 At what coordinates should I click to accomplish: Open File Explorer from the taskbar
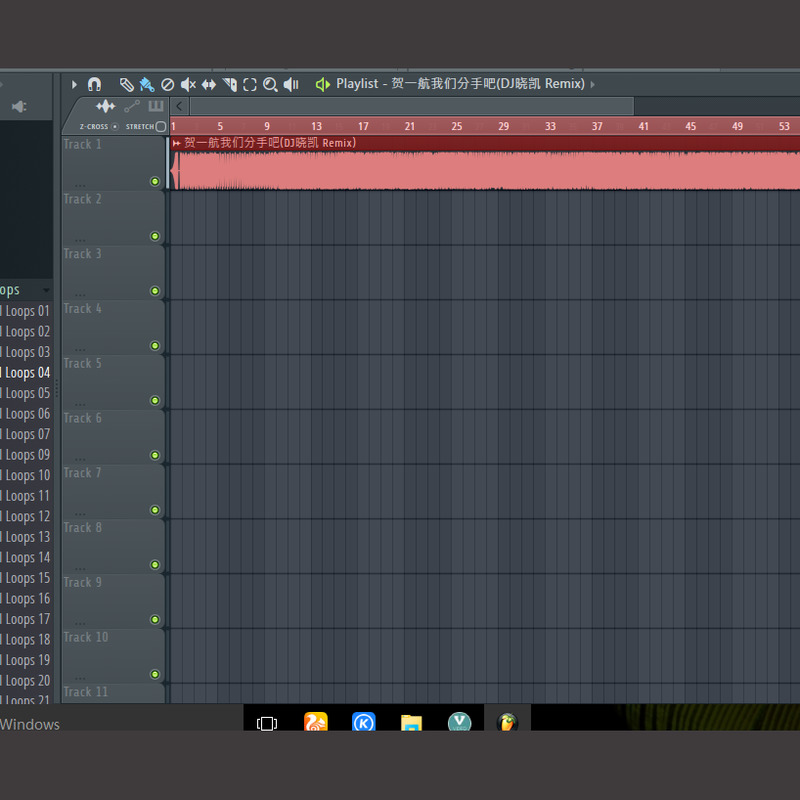point(411,722)
